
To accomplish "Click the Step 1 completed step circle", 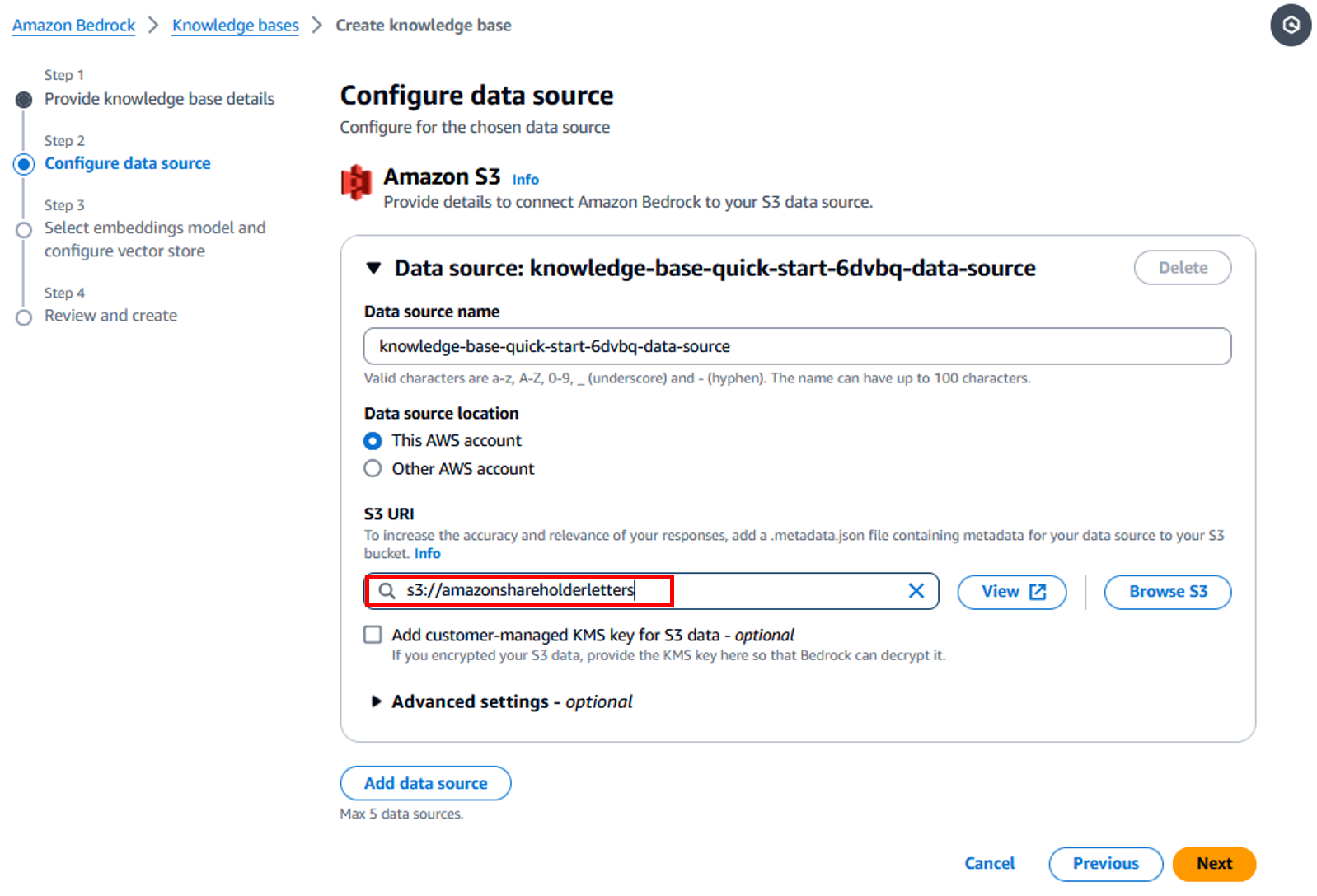I will coord(24,100).
